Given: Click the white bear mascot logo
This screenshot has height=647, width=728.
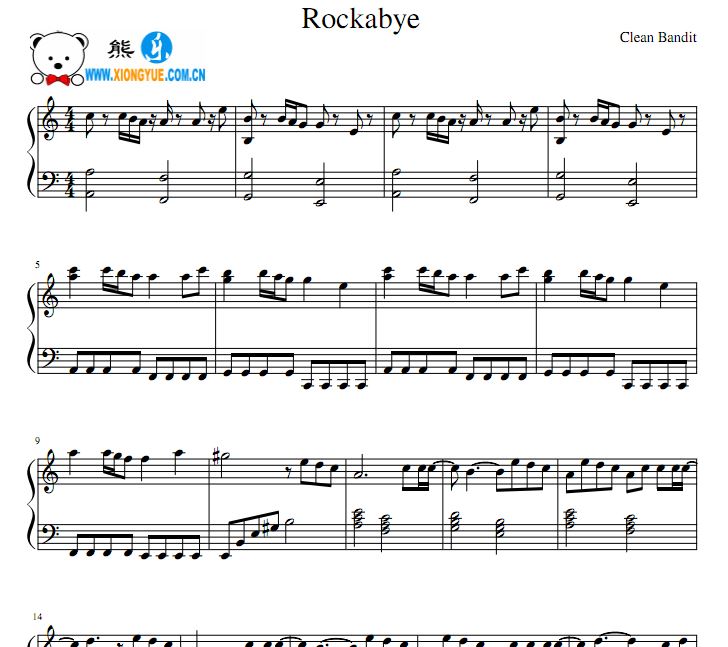Looking at the screenshot, I should point(59,59).
